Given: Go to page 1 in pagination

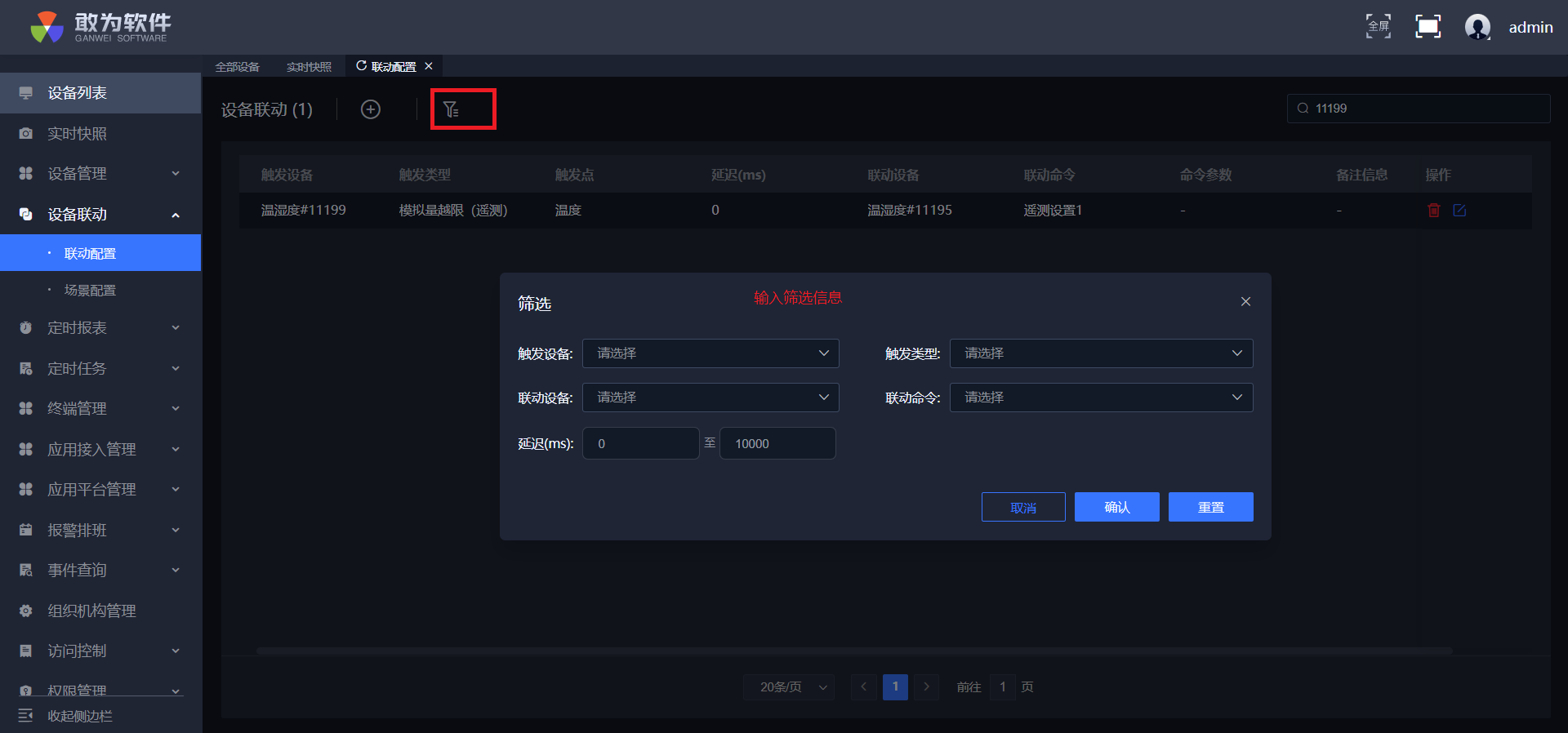Looking at the screenshot, I should 895,687.
